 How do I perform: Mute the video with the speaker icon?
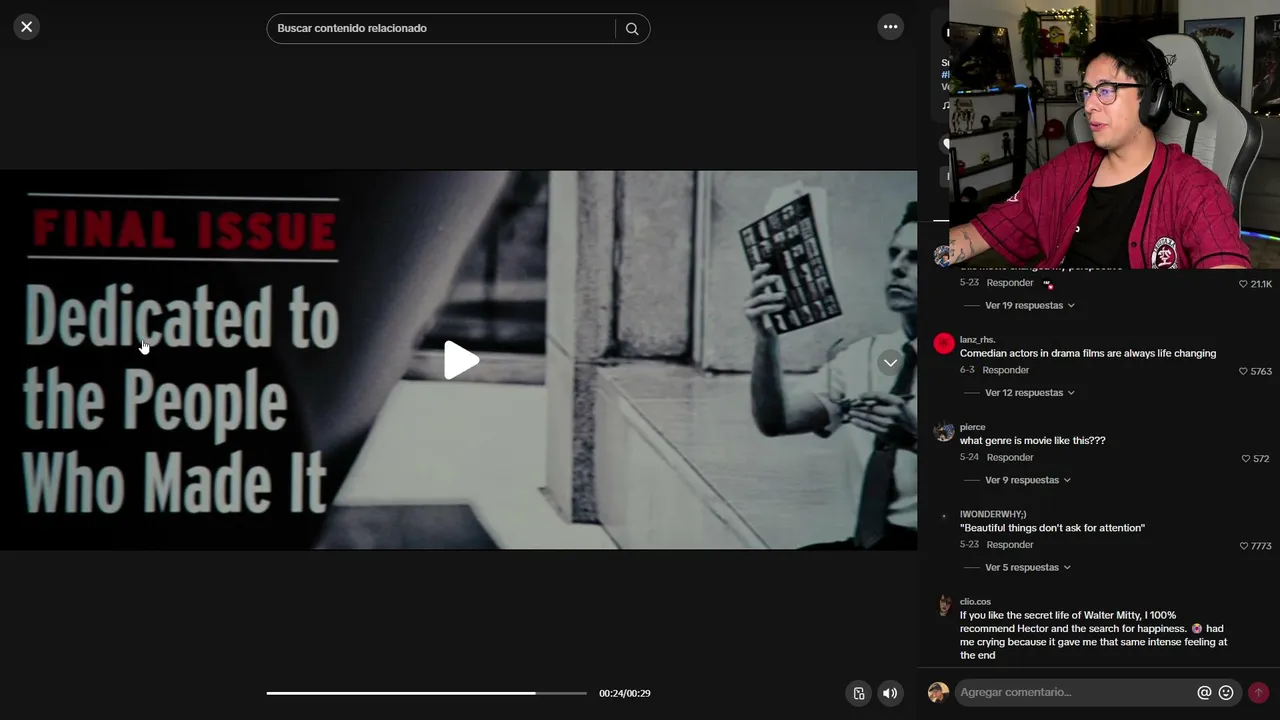890,693
